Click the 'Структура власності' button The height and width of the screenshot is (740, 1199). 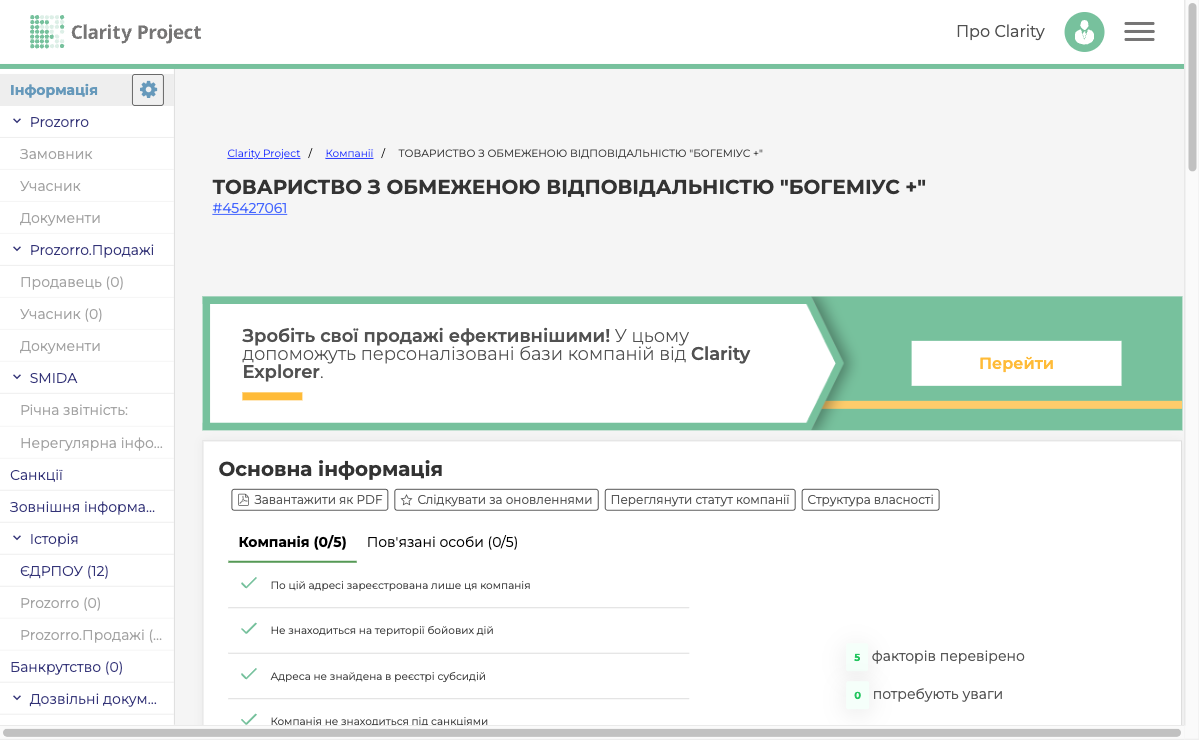point(869,499)
